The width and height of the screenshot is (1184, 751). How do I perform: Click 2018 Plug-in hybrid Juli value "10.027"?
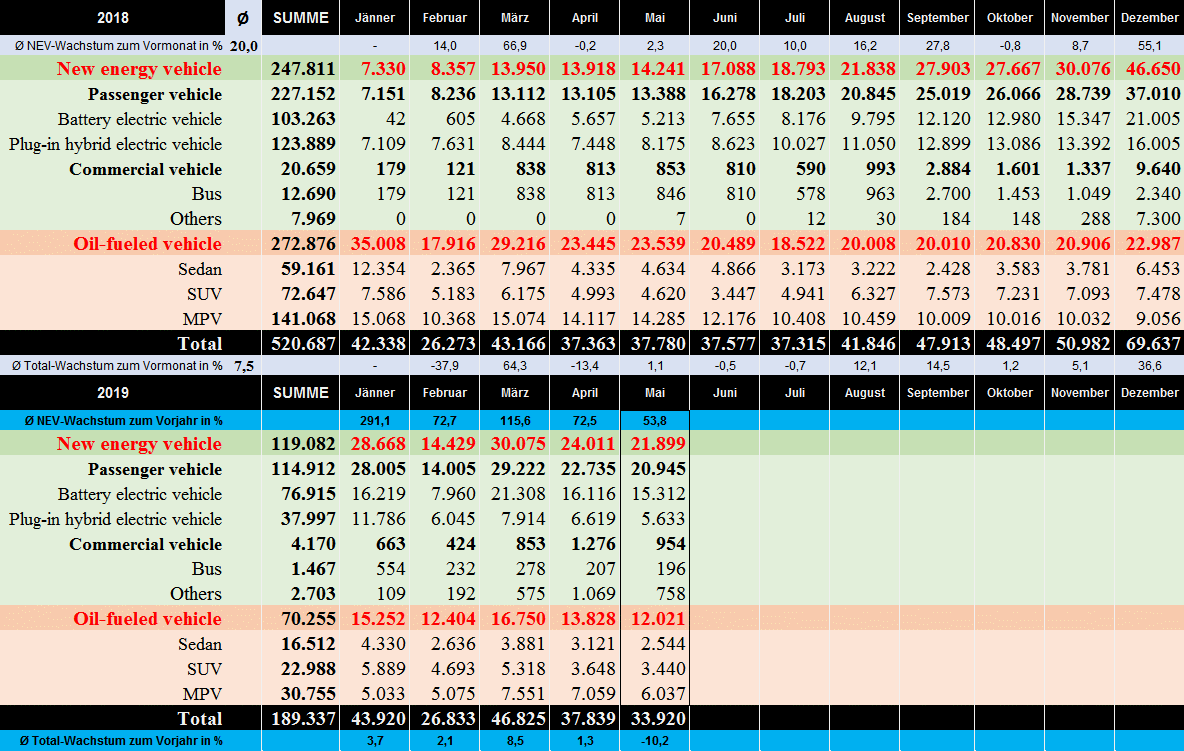coord(798,144)
